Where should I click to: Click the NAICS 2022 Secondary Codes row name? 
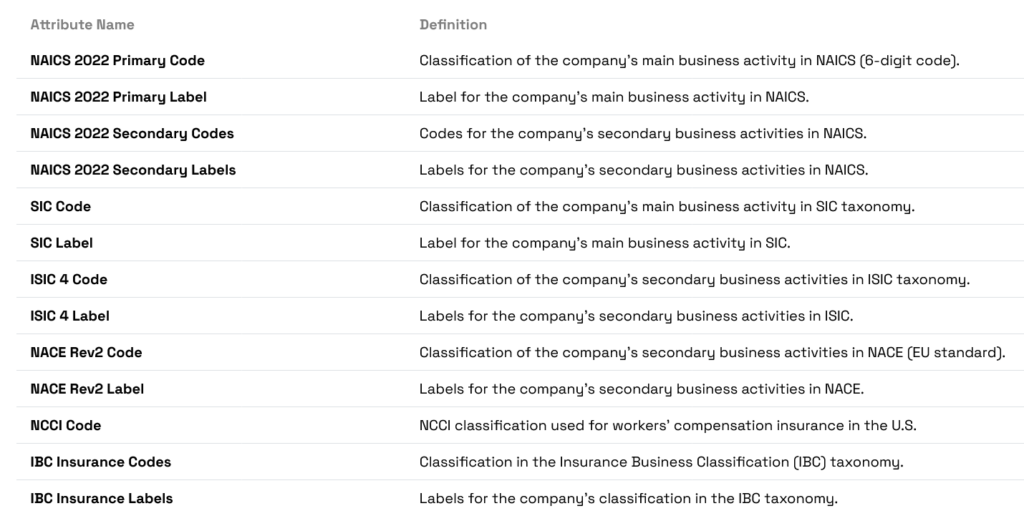click(132, 134)
